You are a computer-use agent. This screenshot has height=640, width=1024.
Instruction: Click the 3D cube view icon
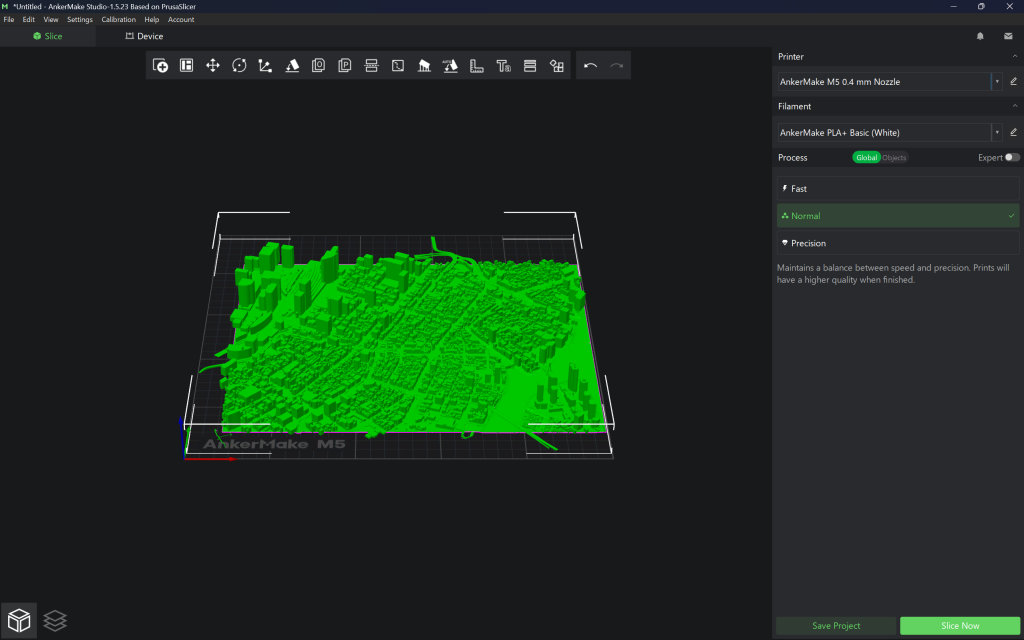[19, 621]
